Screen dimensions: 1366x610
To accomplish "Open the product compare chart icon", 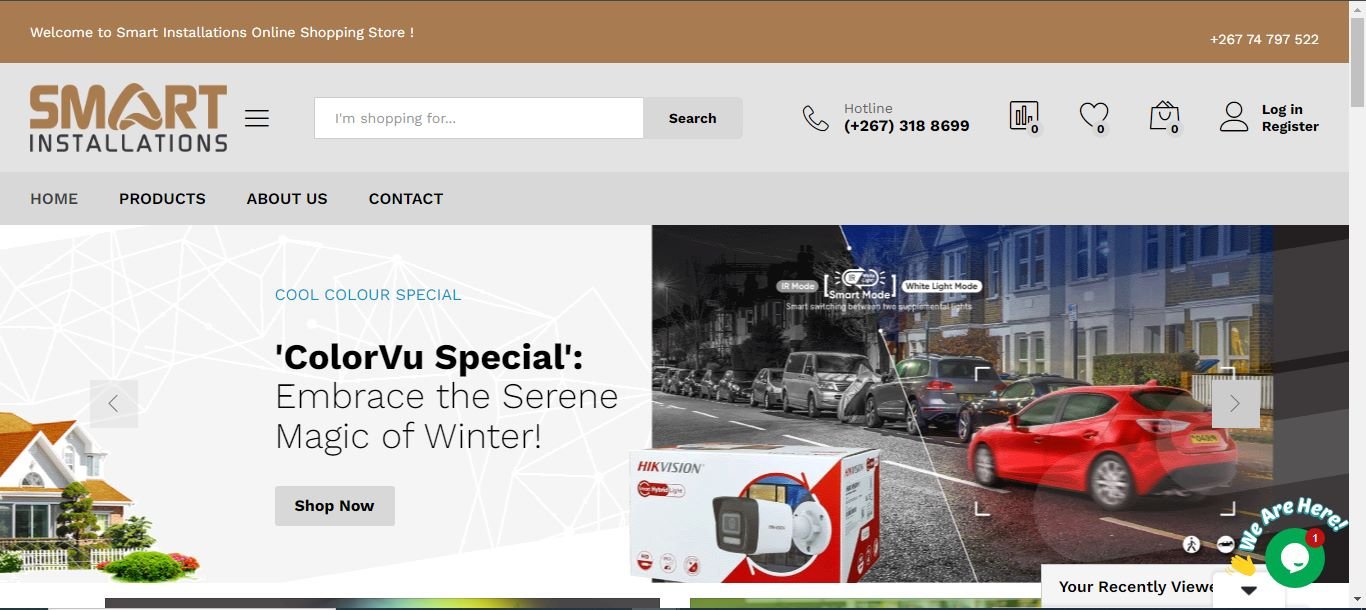I will pyautogui.click(x=1023, y=116).
